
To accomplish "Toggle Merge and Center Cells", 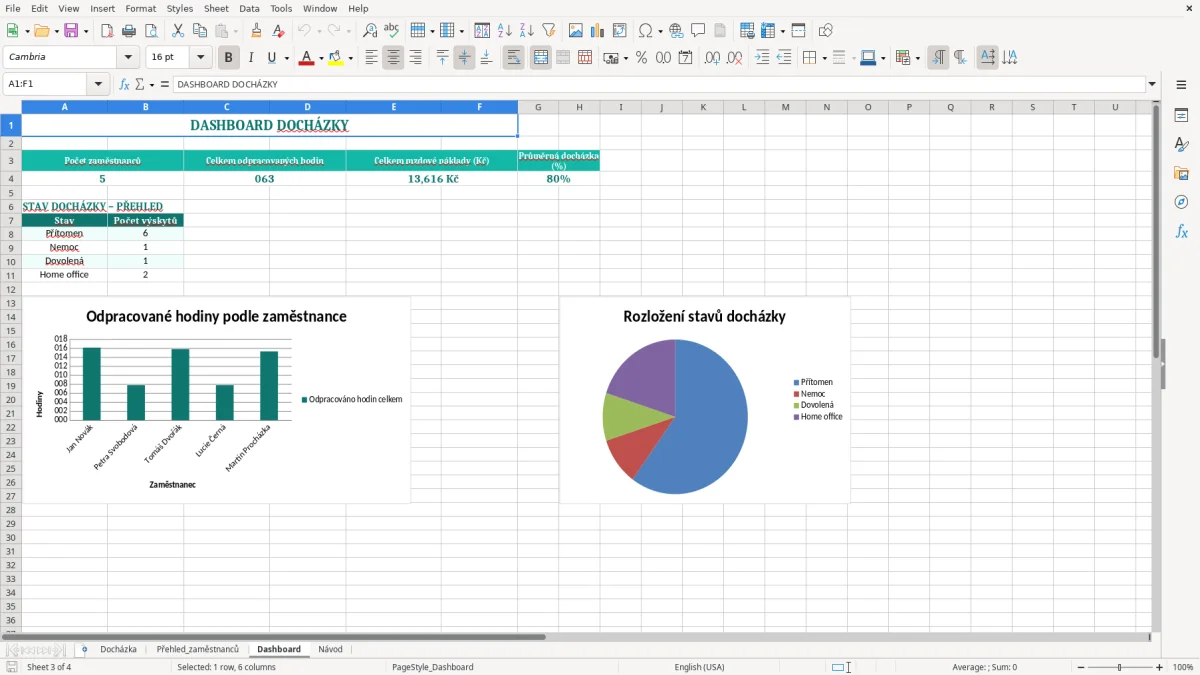I will [541, 58].
